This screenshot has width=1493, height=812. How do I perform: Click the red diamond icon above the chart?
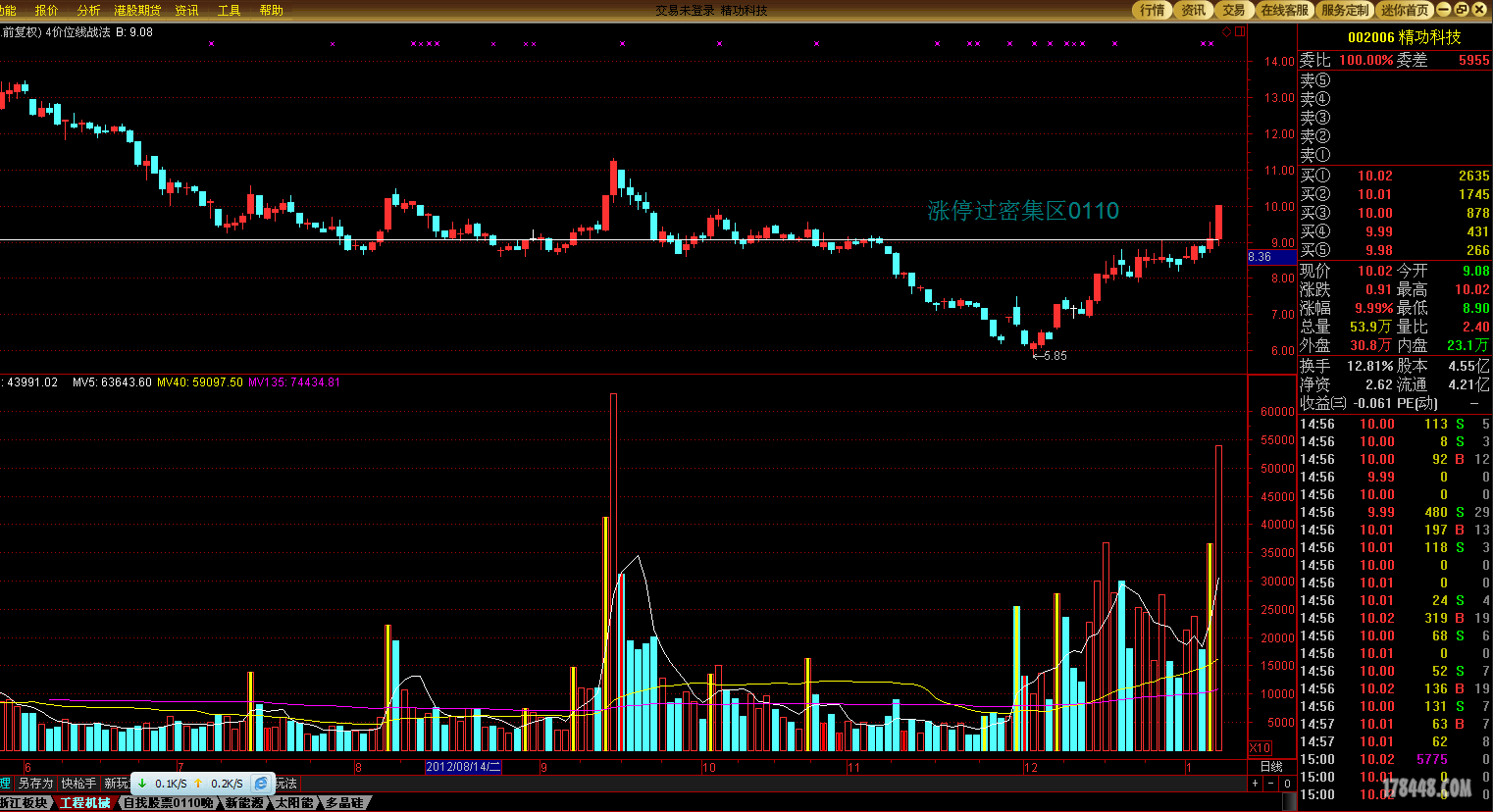(x=1226, y=32)
